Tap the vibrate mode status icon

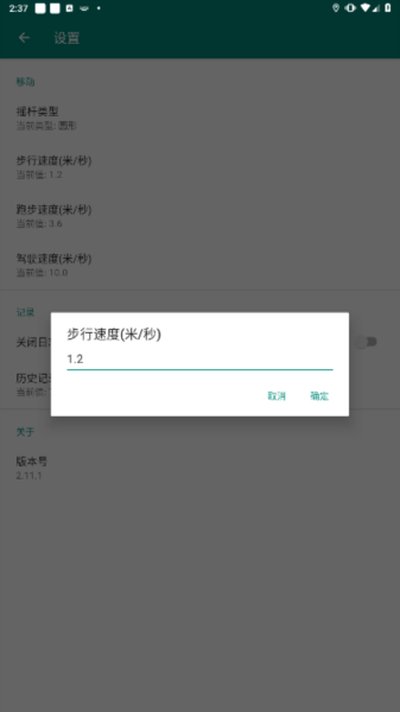[351, 8]
